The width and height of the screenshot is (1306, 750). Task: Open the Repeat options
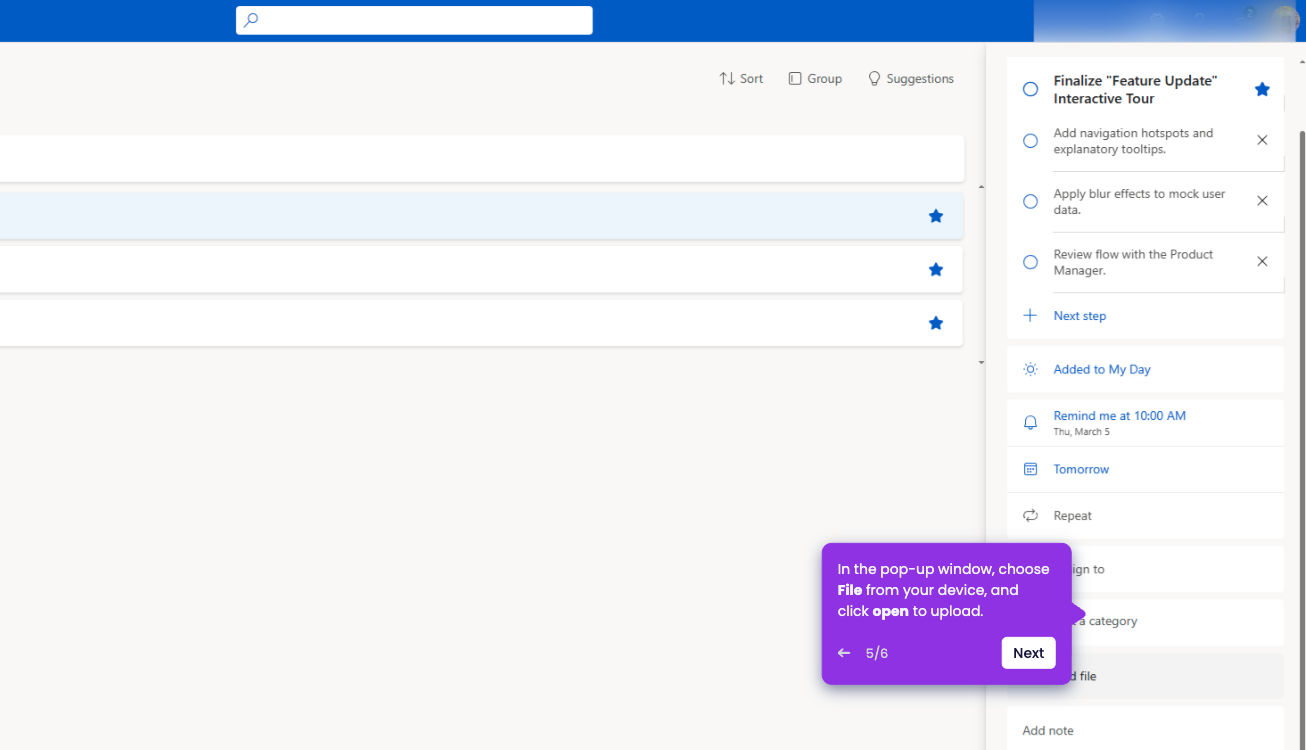(1145, 516)
